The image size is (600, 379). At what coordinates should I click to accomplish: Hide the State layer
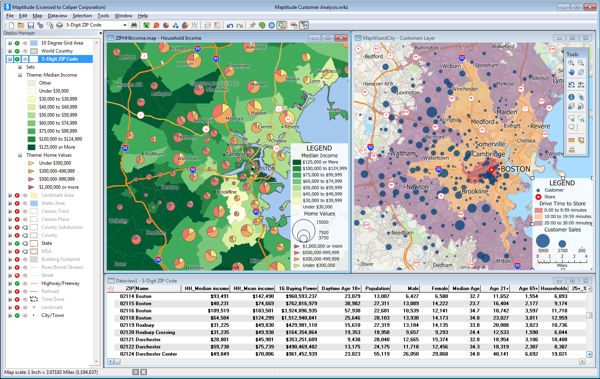pyautogui.click(x=17, y=243)
